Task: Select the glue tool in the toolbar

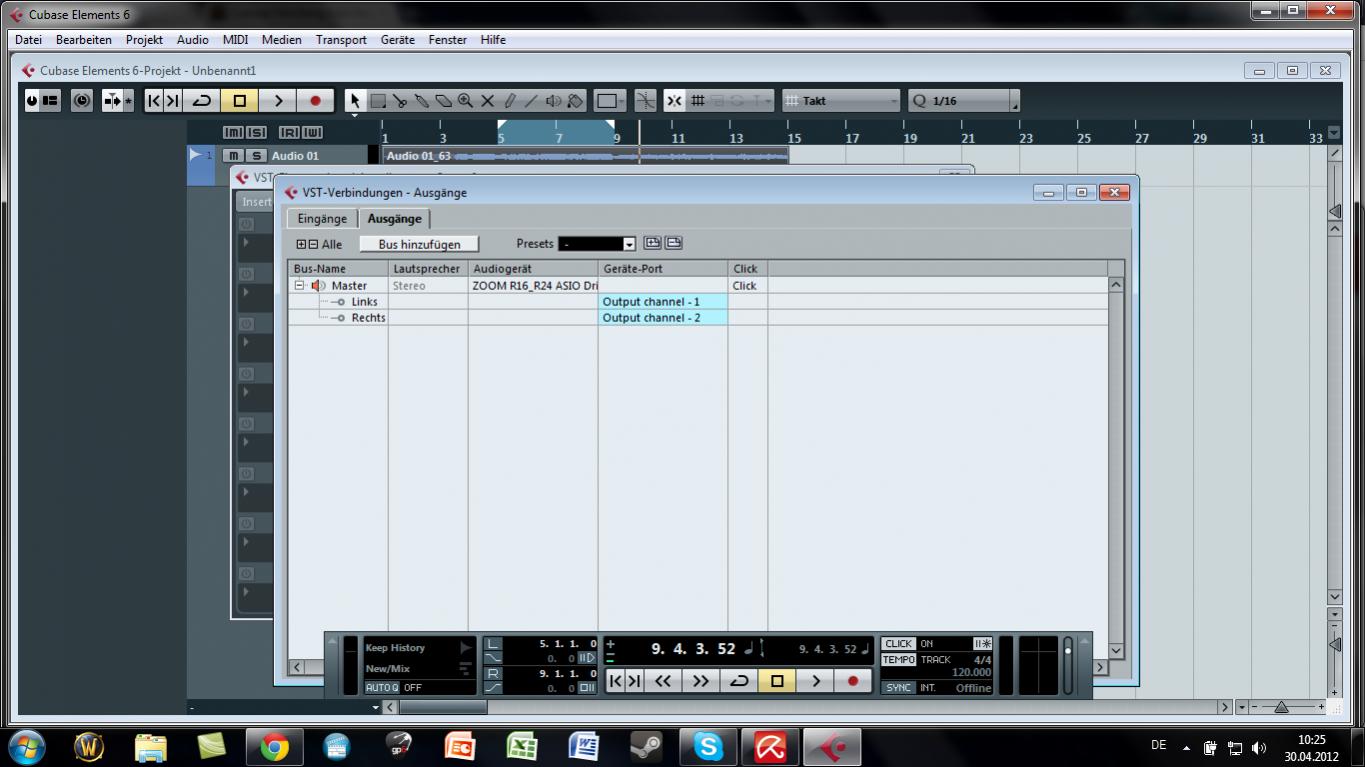Action: click(x=421, y=101)
